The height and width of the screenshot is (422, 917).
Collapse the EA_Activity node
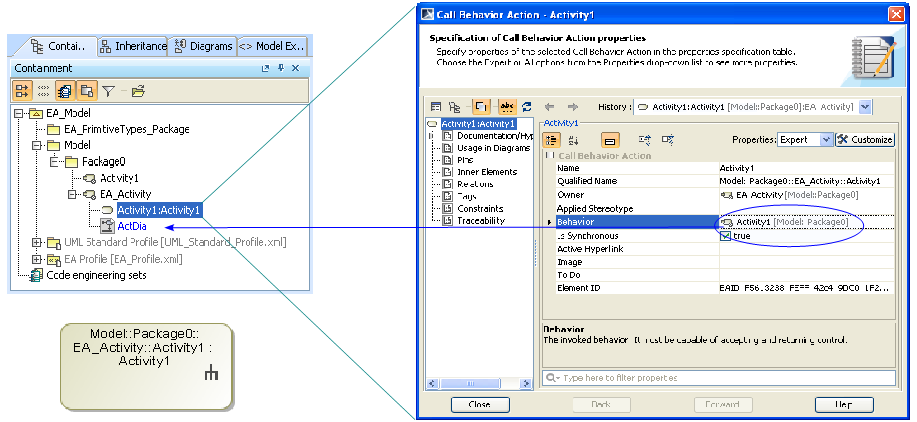click(72, 194)
